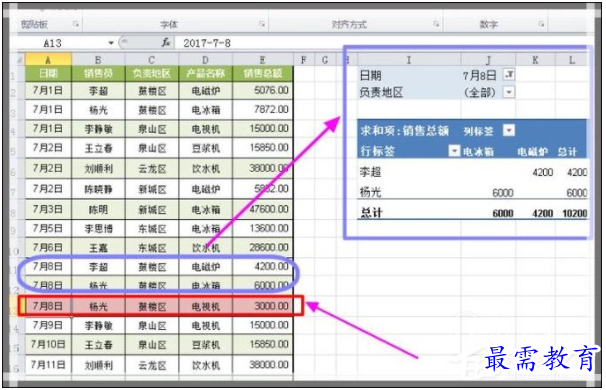The height and width of the screenshot is (390, 606).
Task: Click the 电冰箱 column label in pivot table
Action: (x=478, y=152)
